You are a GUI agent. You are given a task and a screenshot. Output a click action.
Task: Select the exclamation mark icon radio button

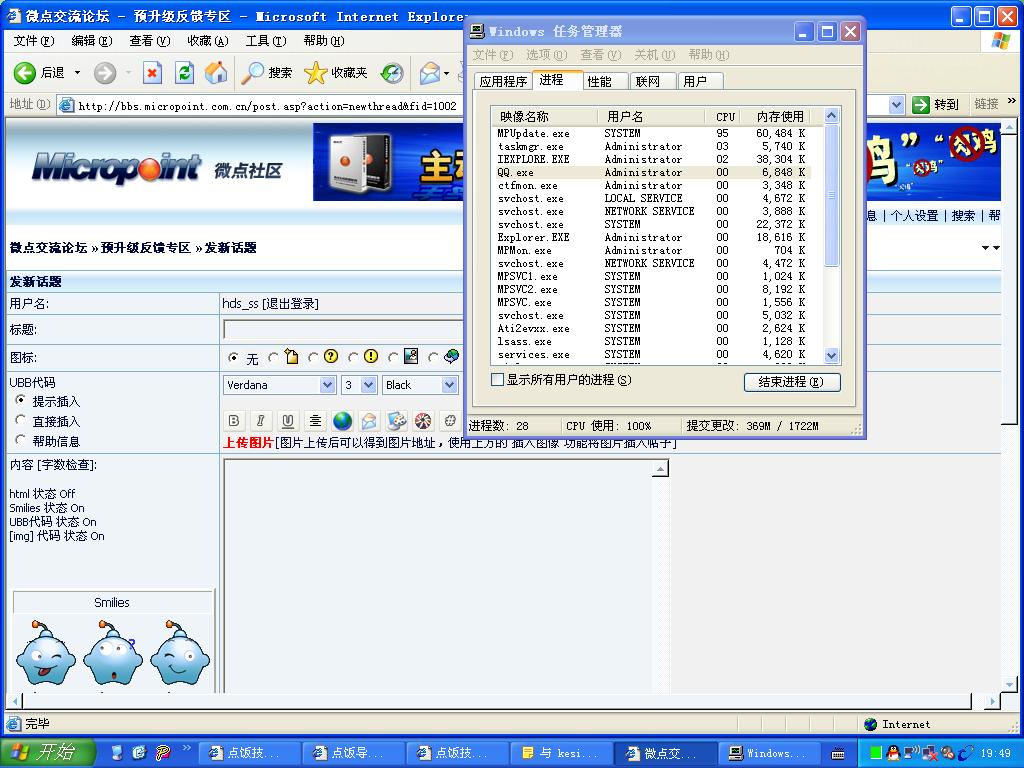pyautogui.click(x=353, y=357)
